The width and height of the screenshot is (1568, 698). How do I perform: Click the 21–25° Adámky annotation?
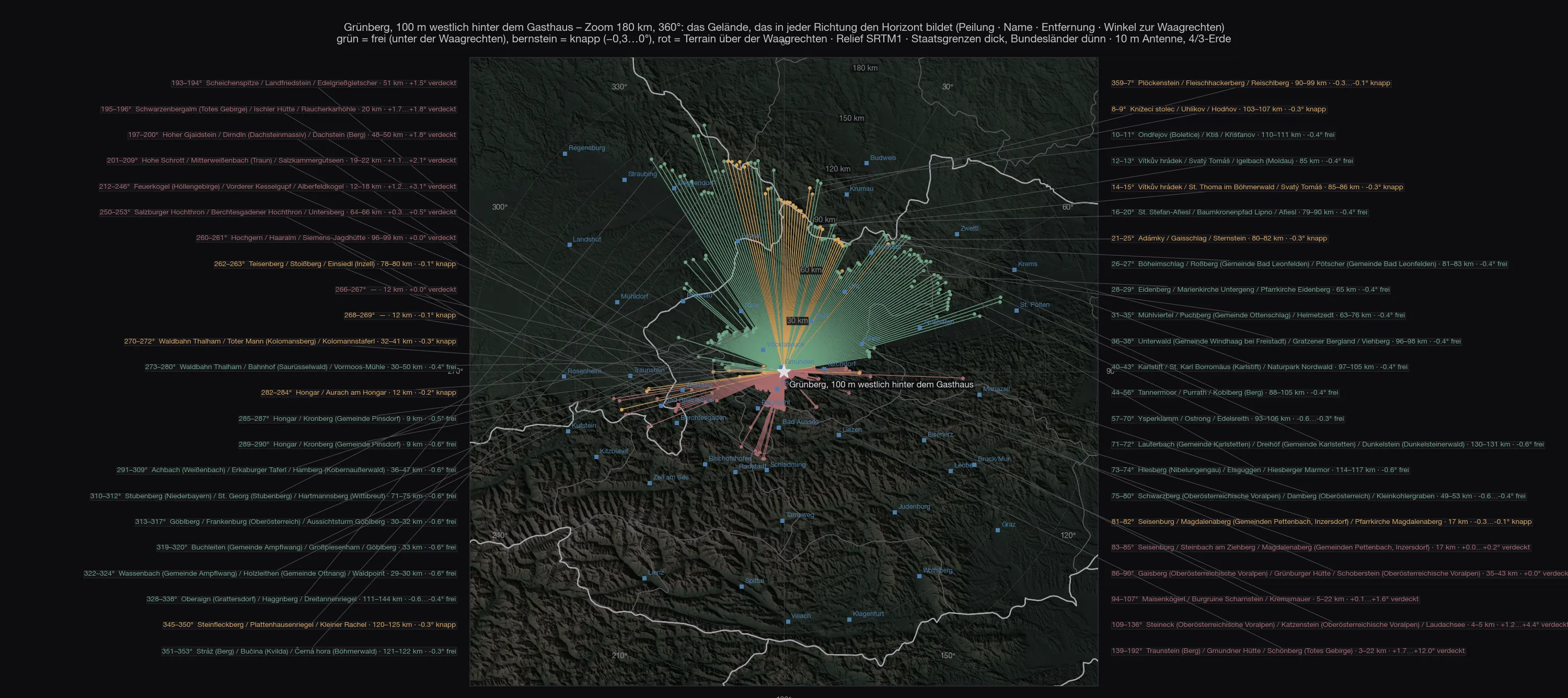click(x=1219, y=239)
